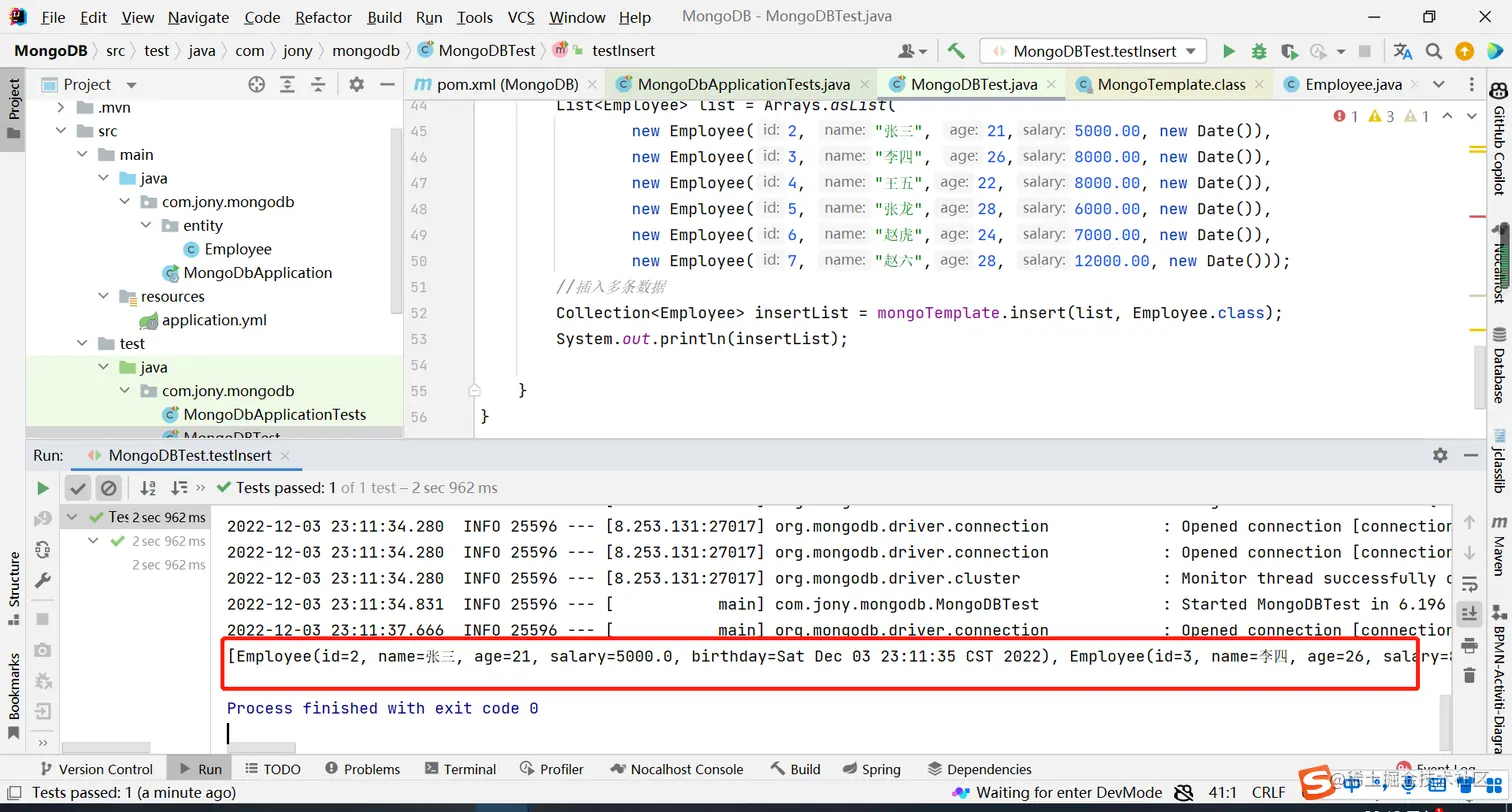Open the Dependencies tool window
This screenshot has height=812, width=1512.
(979, 769)
